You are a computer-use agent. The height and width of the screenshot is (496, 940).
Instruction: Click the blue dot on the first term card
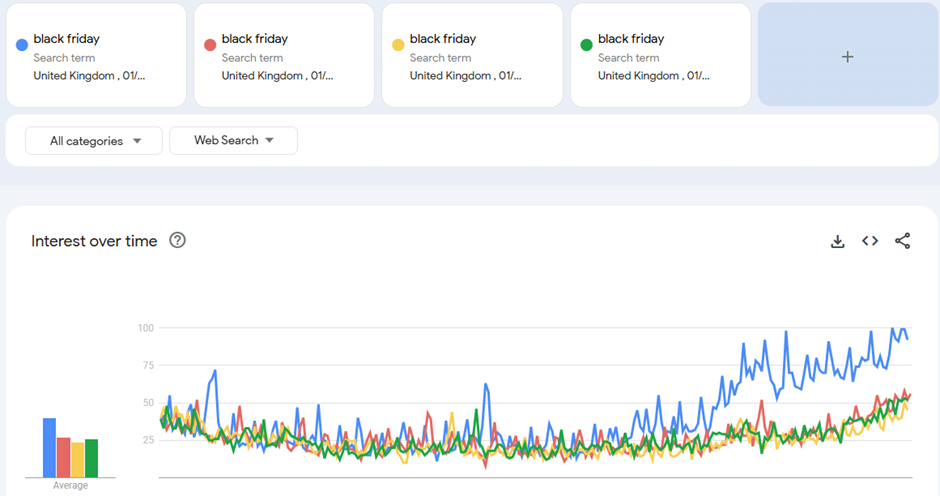(x=21, y=45)
